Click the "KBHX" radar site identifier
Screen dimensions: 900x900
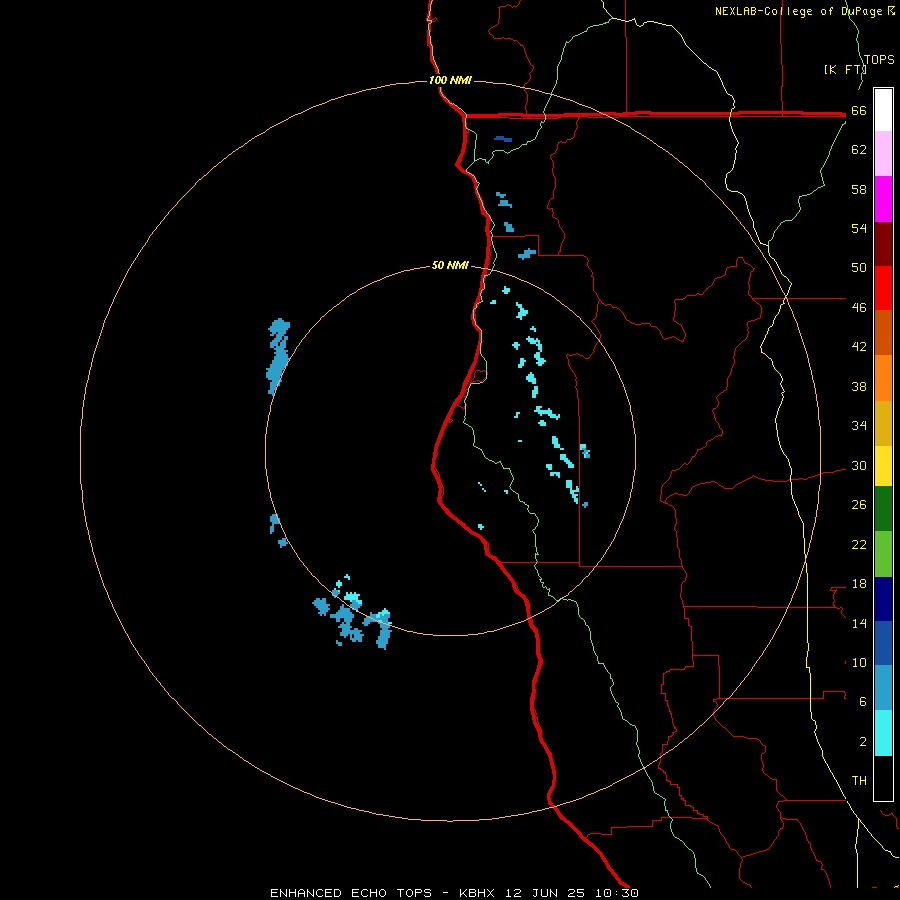tap(479, 893)
